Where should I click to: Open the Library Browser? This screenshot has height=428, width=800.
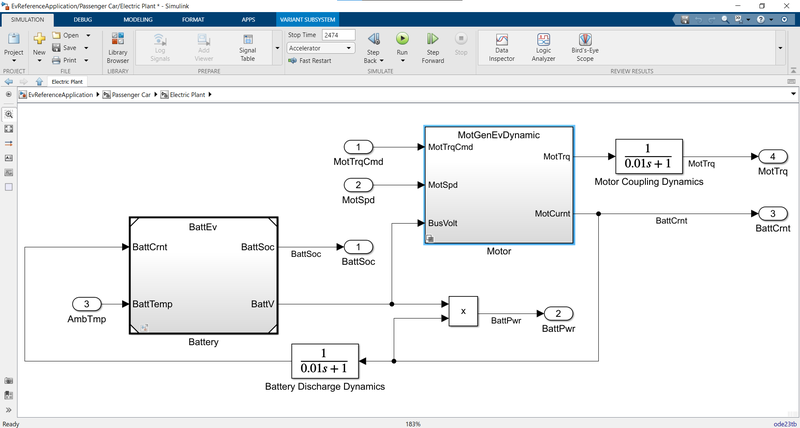(118, 47)
